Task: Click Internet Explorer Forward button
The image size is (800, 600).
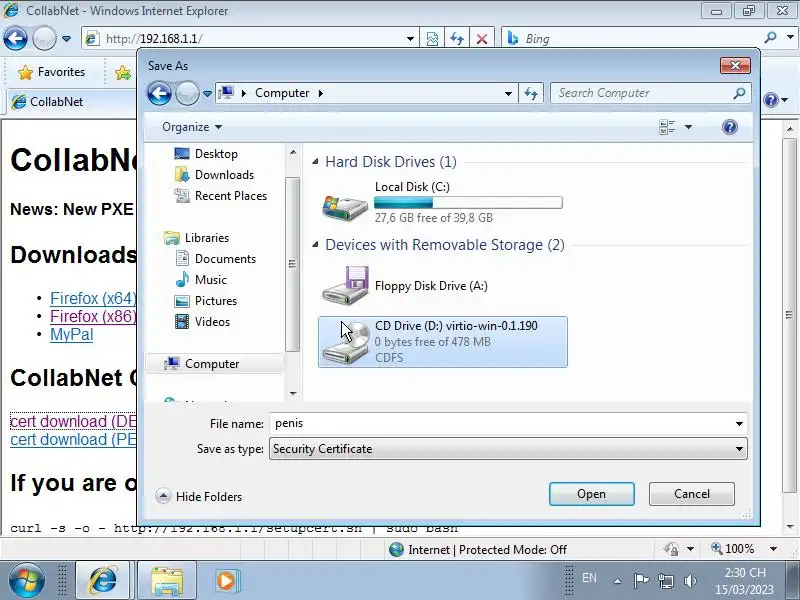Action: (44, 38)
